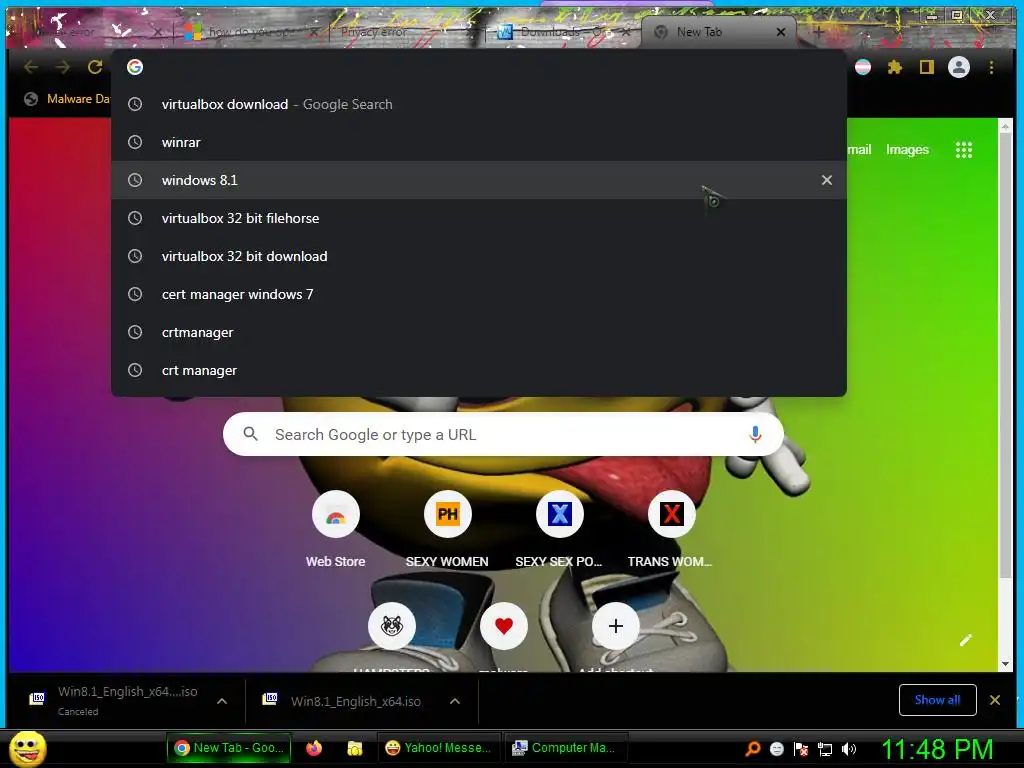Click the canceled Win8.1 ISO file icon
Screen dimensions: 1024x768
point(38,699)
